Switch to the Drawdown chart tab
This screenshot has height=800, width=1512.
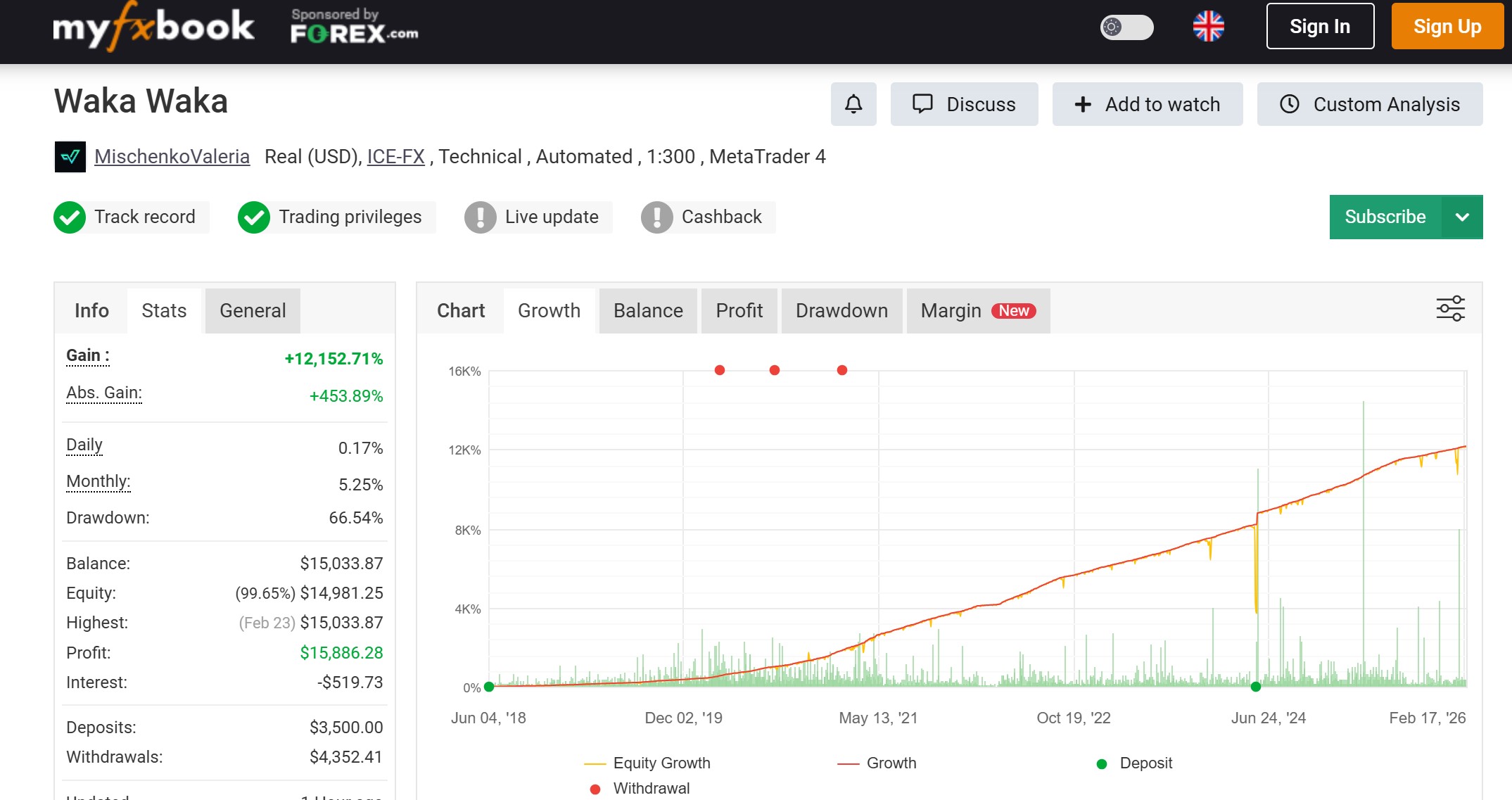841,310
